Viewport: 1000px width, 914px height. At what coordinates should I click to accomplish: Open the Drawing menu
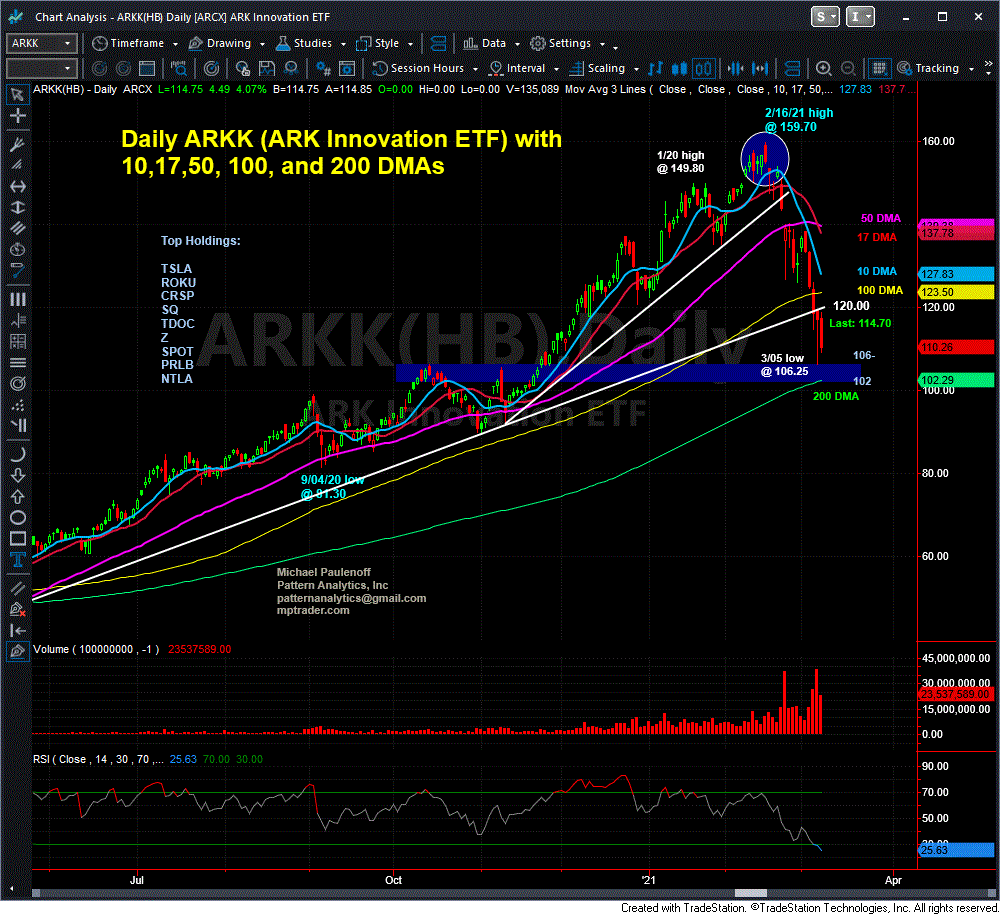pos(227,43)
